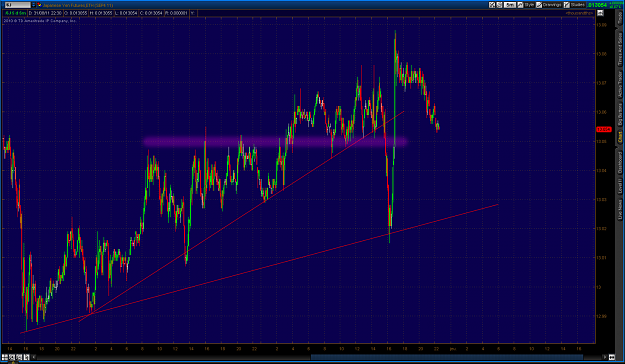Select the steeper upper red trendline
The width and height of the screenshot is (625, 364).
tap(241, 216)
